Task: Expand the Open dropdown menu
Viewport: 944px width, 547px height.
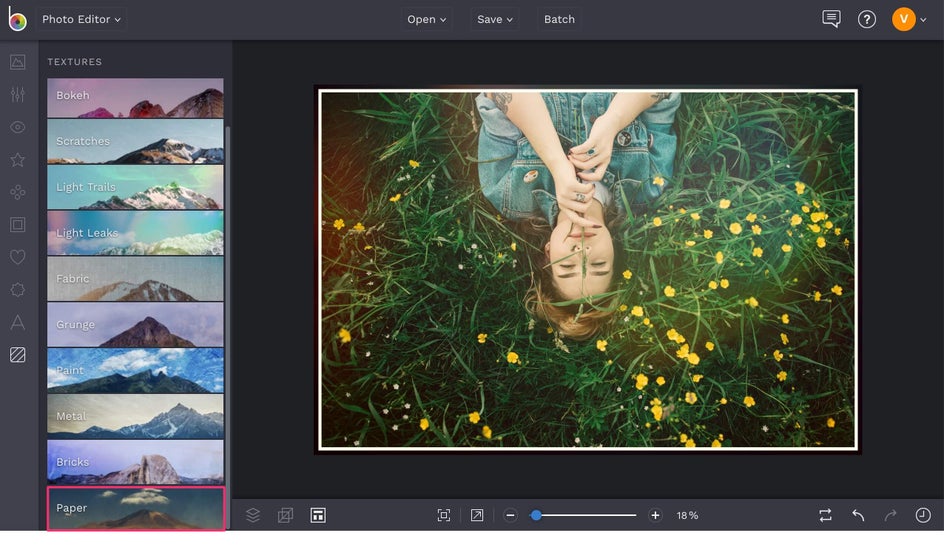Action: (427, 19)
